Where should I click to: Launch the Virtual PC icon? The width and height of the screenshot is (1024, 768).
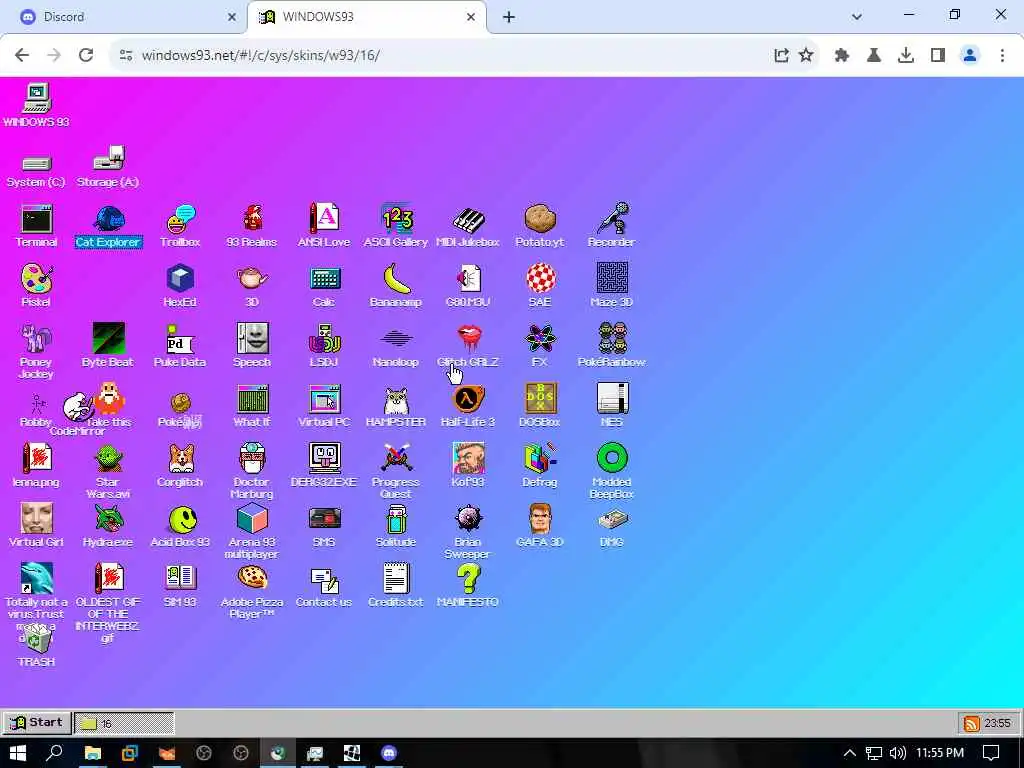[324, 399]
